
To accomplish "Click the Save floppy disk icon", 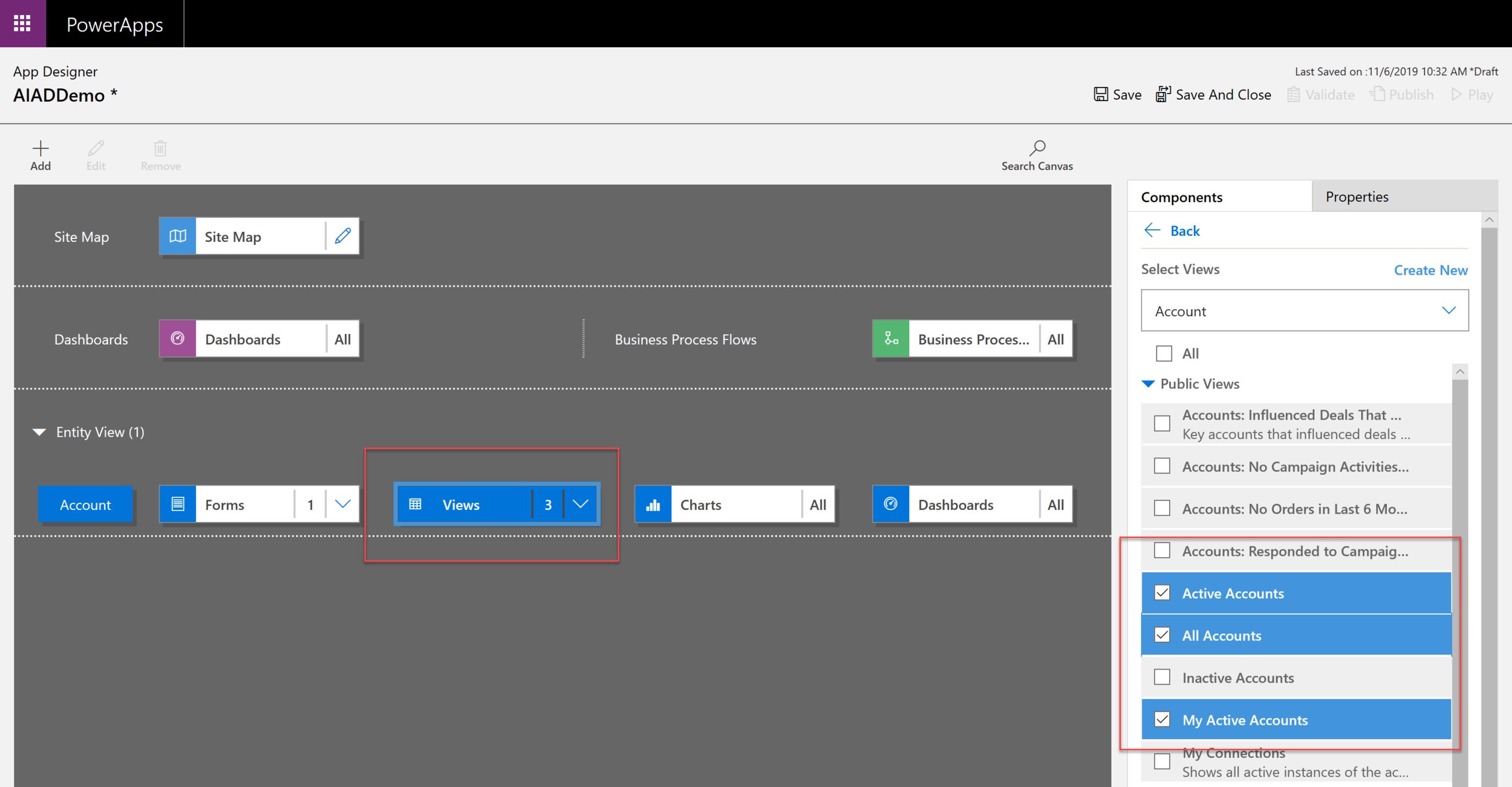I will click(x=1101, y=94).
